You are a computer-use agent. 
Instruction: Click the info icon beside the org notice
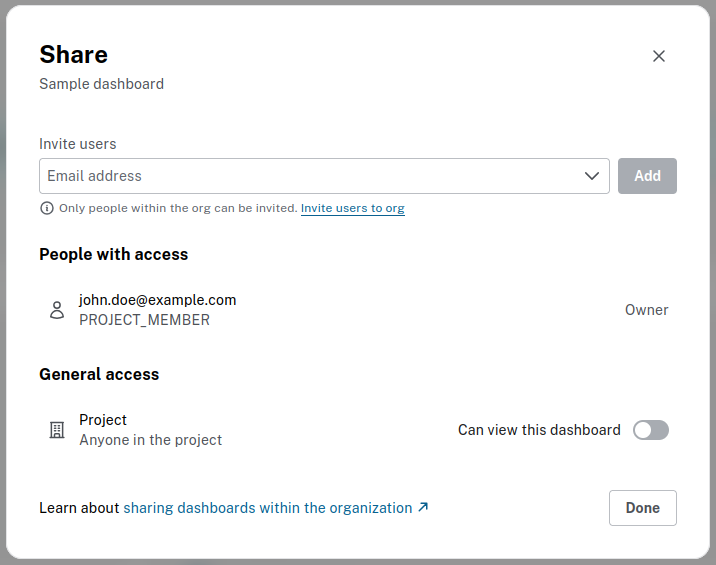click(x=47, y=209)
